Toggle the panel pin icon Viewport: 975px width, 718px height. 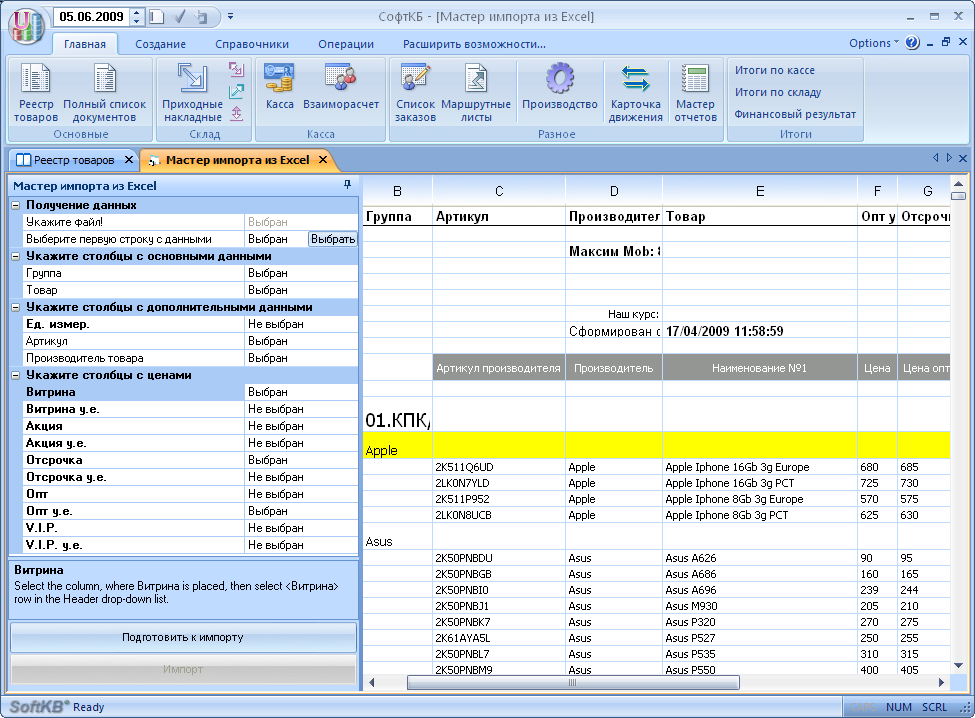tap(347, 185)
